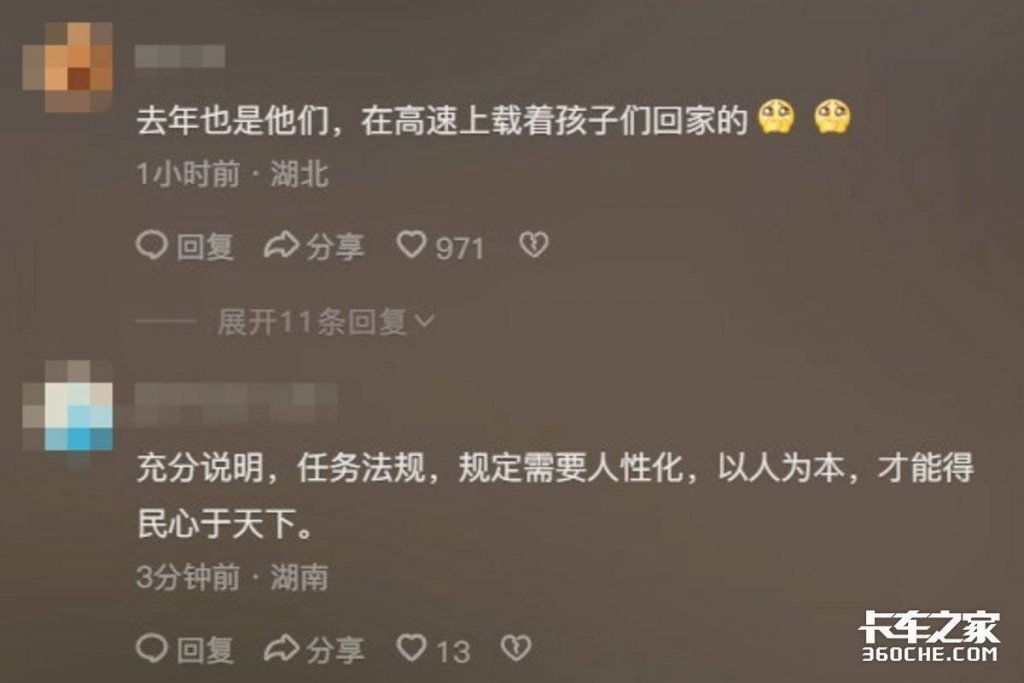Viewport: 1024px width, 683px height.
Task: Open first commenter's pixelated avatar
Action: (68, 67)
